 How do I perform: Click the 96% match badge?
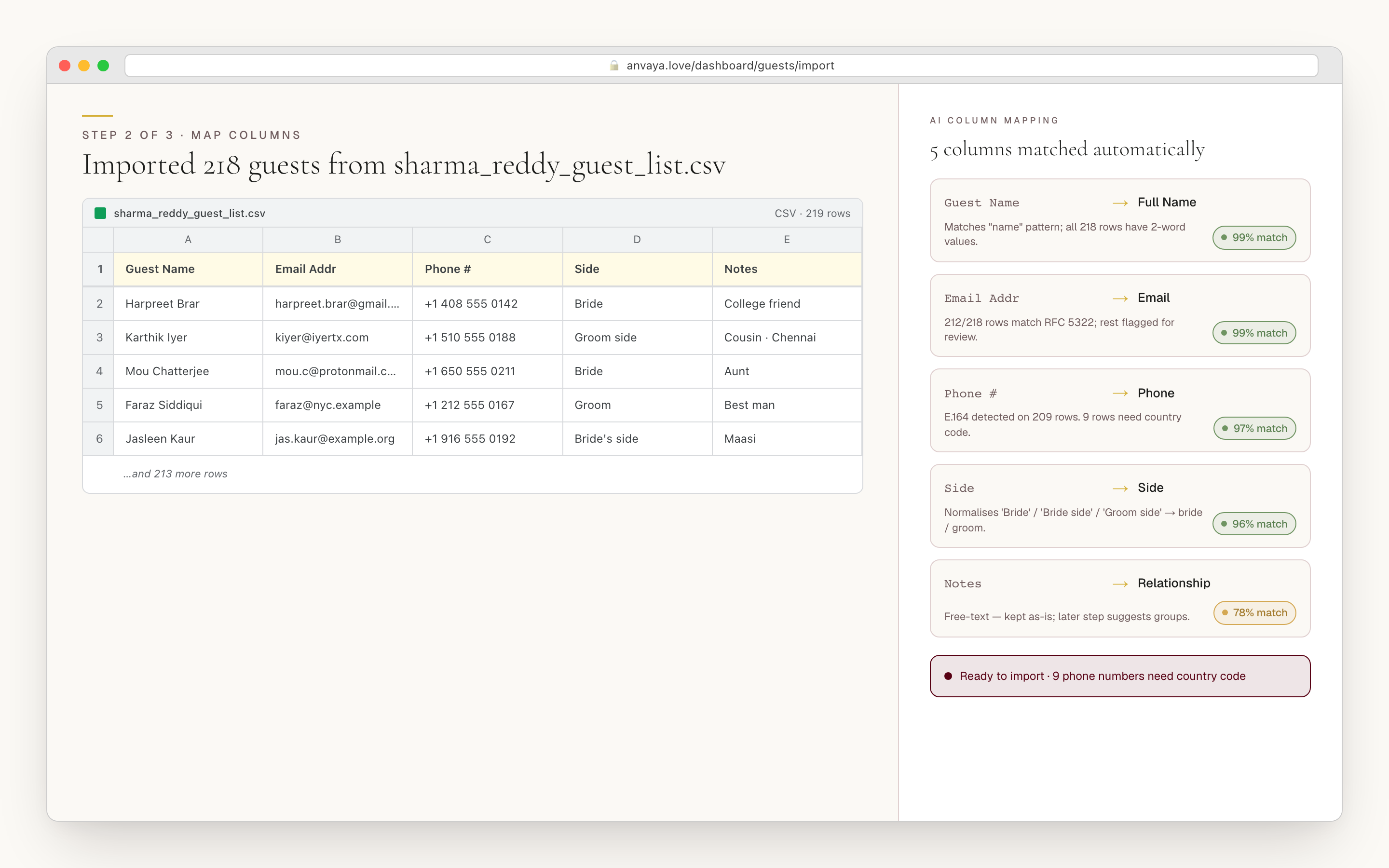[1254, 524]
